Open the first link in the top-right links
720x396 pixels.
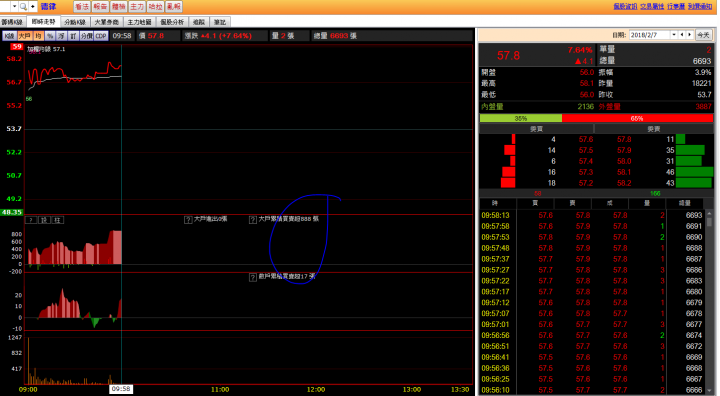625,6
